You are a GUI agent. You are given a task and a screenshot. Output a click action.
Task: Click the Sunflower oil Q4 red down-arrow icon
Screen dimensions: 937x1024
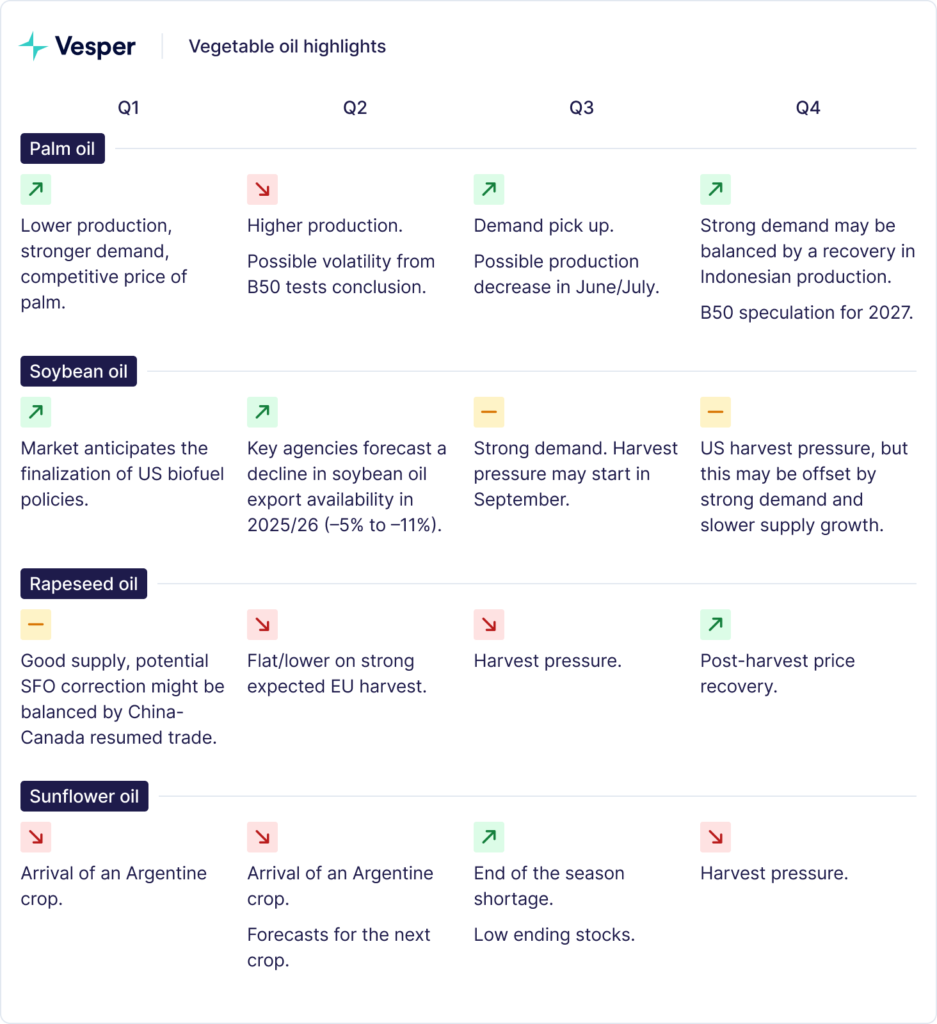715,837
